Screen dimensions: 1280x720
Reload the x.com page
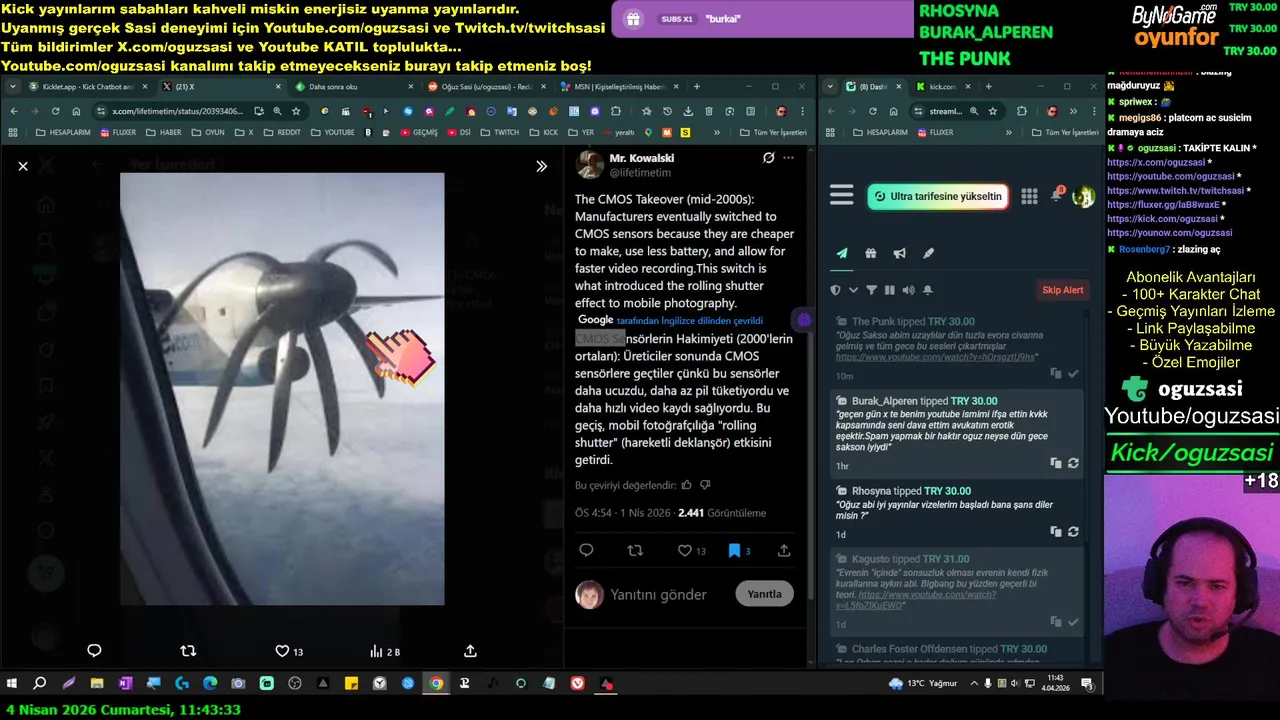tap(57, 111)
